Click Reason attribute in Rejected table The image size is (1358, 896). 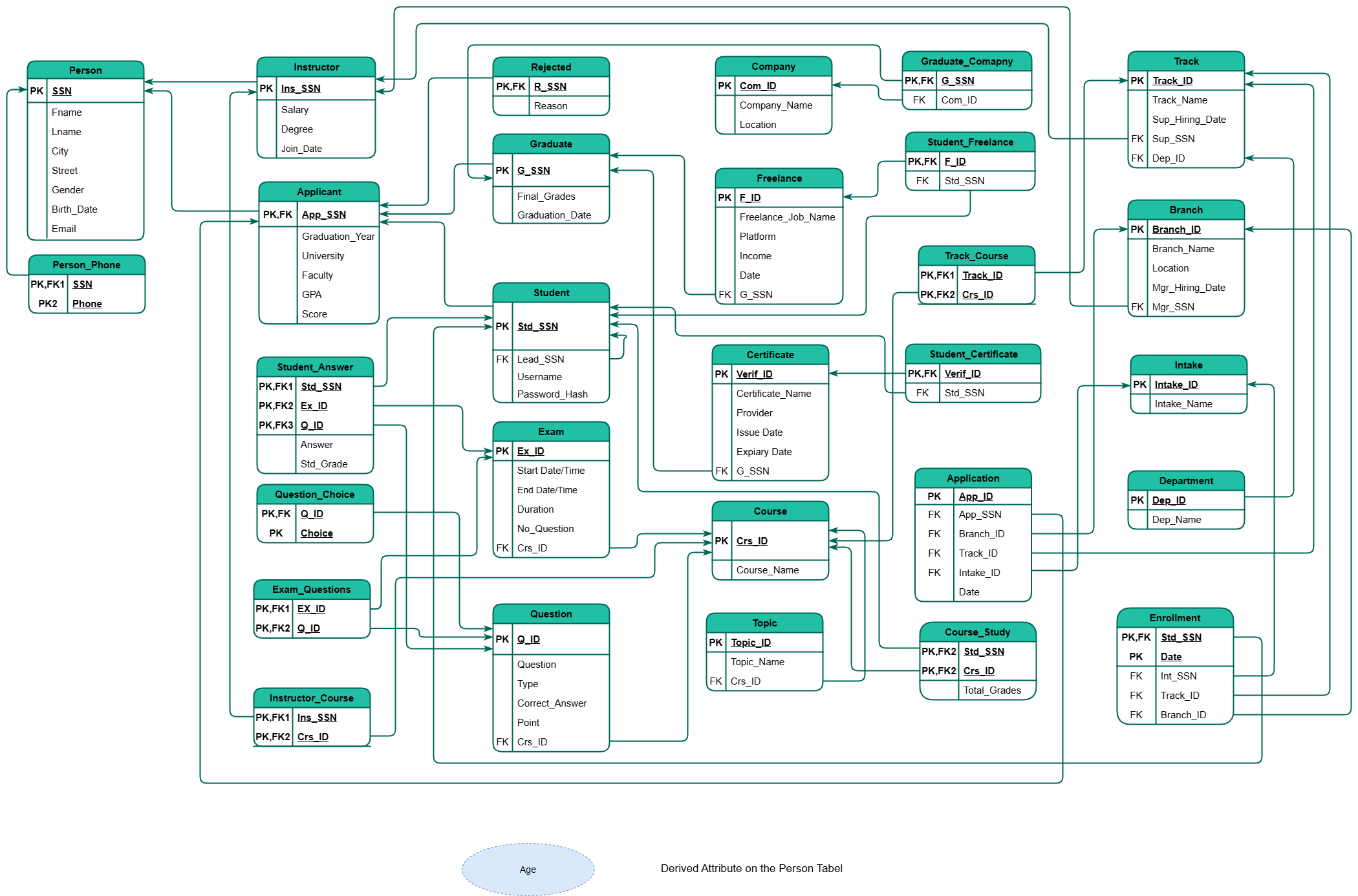[550, 106]
